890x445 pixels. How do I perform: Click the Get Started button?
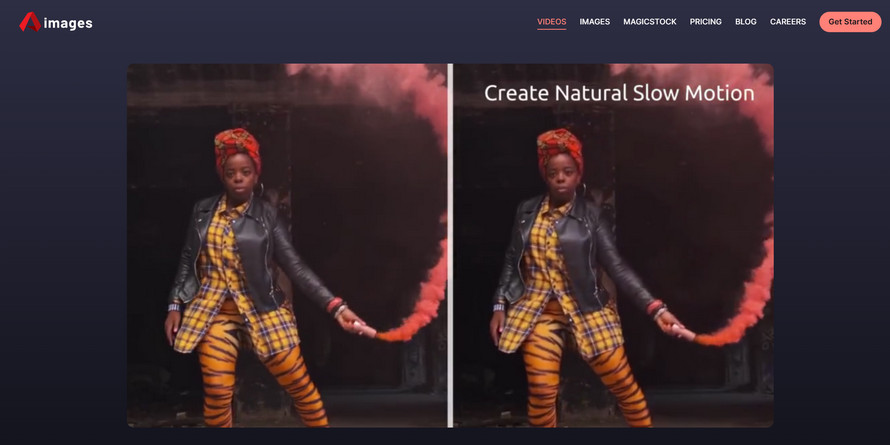click(850, 22)
